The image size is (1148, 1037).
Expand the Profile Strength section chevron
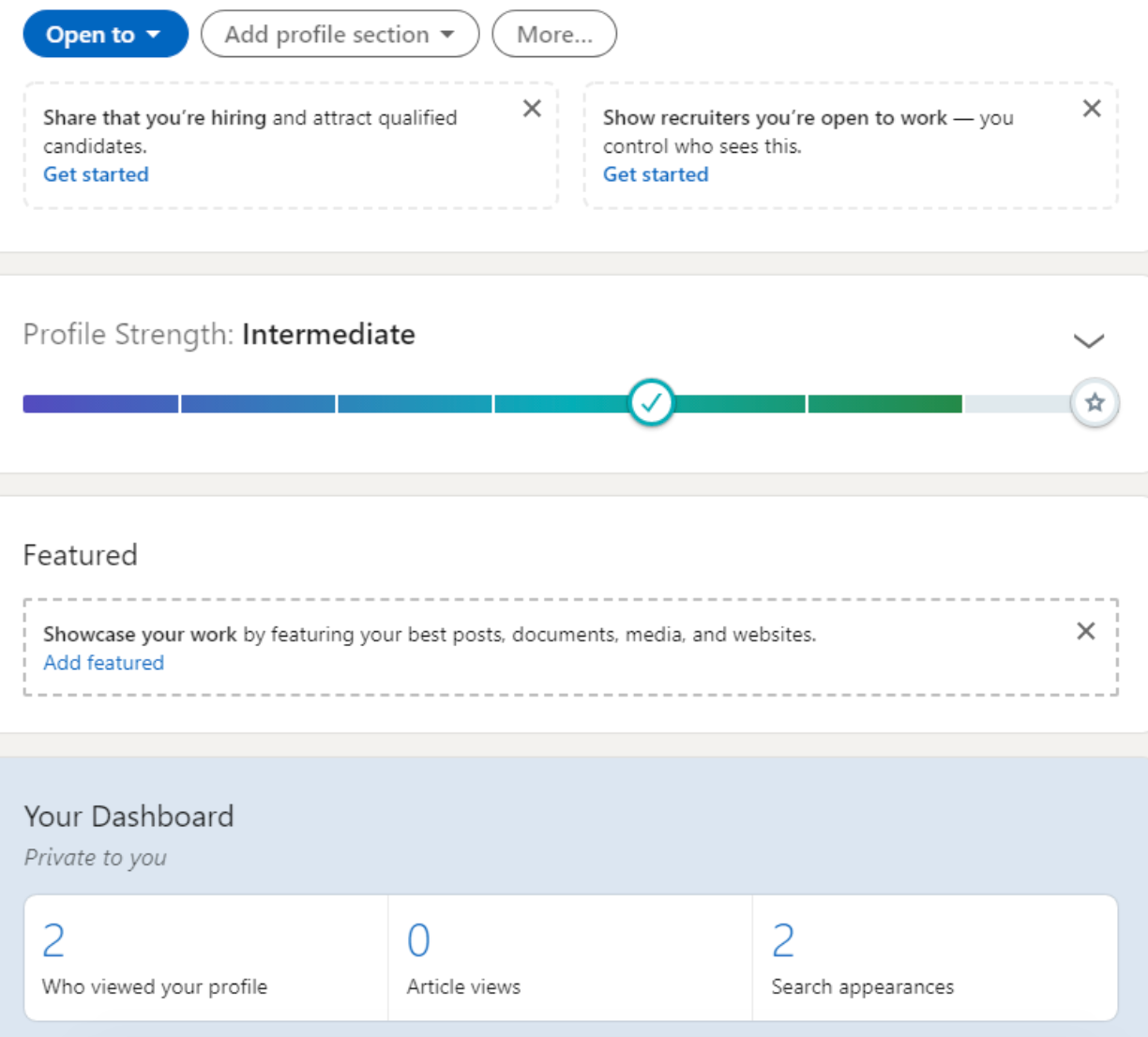[x=1089, y=339]
